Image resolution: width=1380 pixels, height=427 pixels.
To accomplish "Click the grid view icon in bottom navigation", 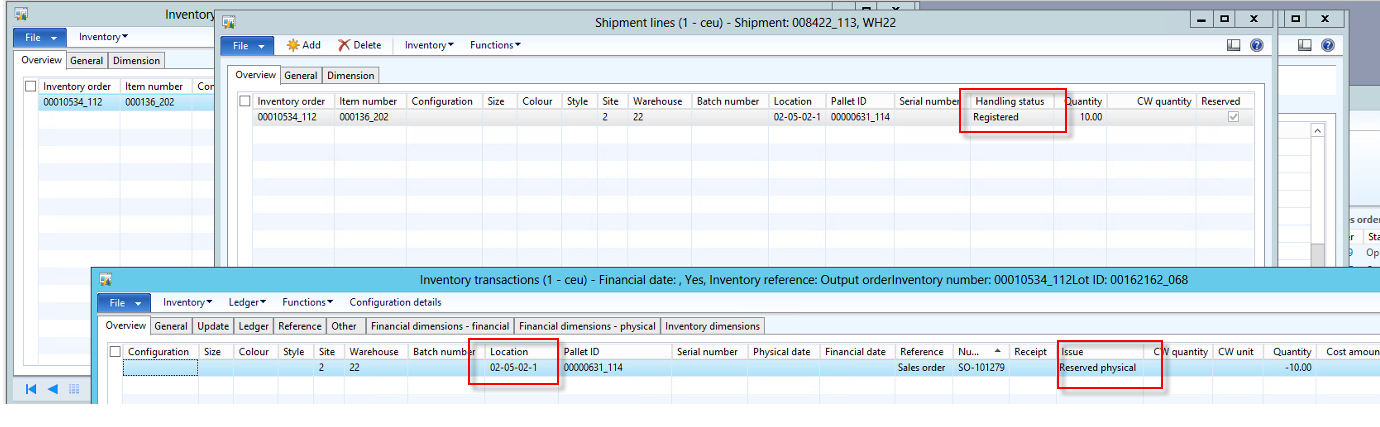I will tap(74, 389).
